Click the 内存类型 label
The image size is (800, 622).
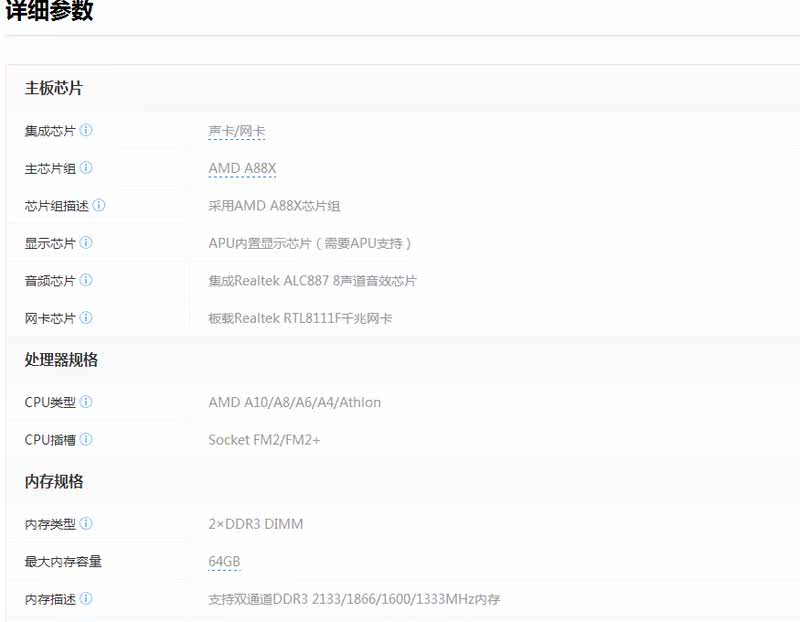[50, 524]
